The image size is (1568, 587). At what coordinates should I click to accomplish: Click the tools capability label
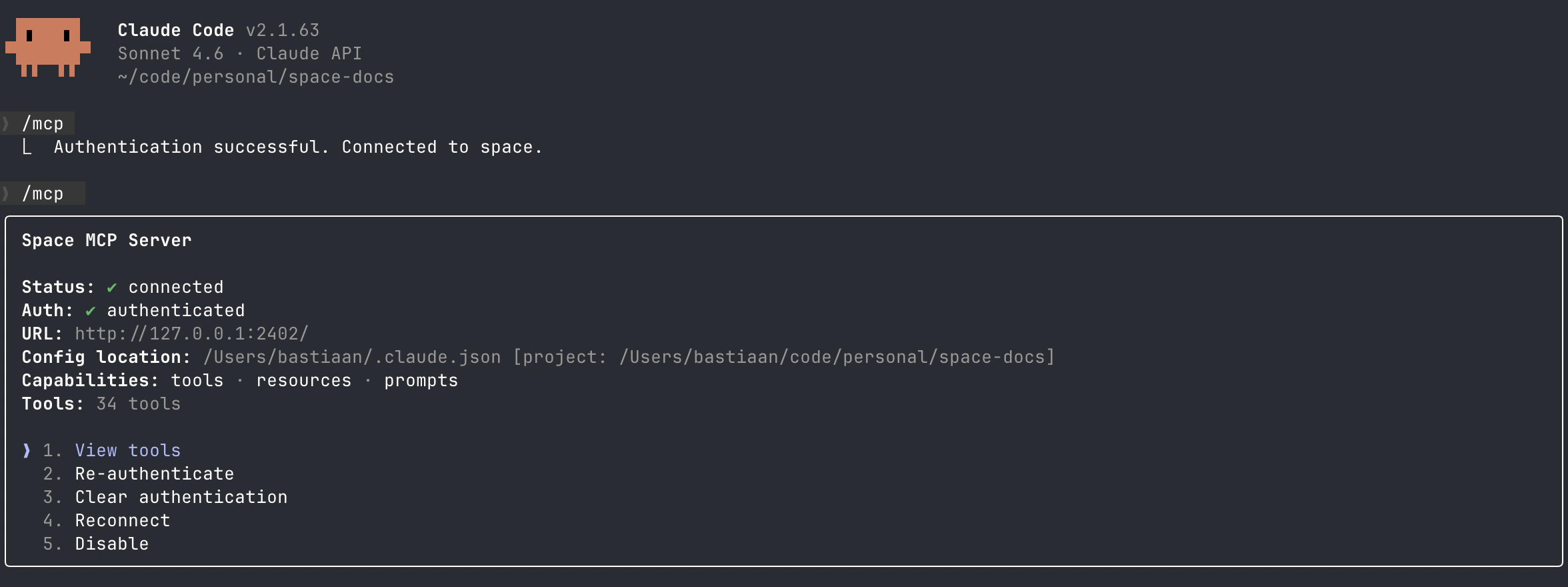pos(197,380)
